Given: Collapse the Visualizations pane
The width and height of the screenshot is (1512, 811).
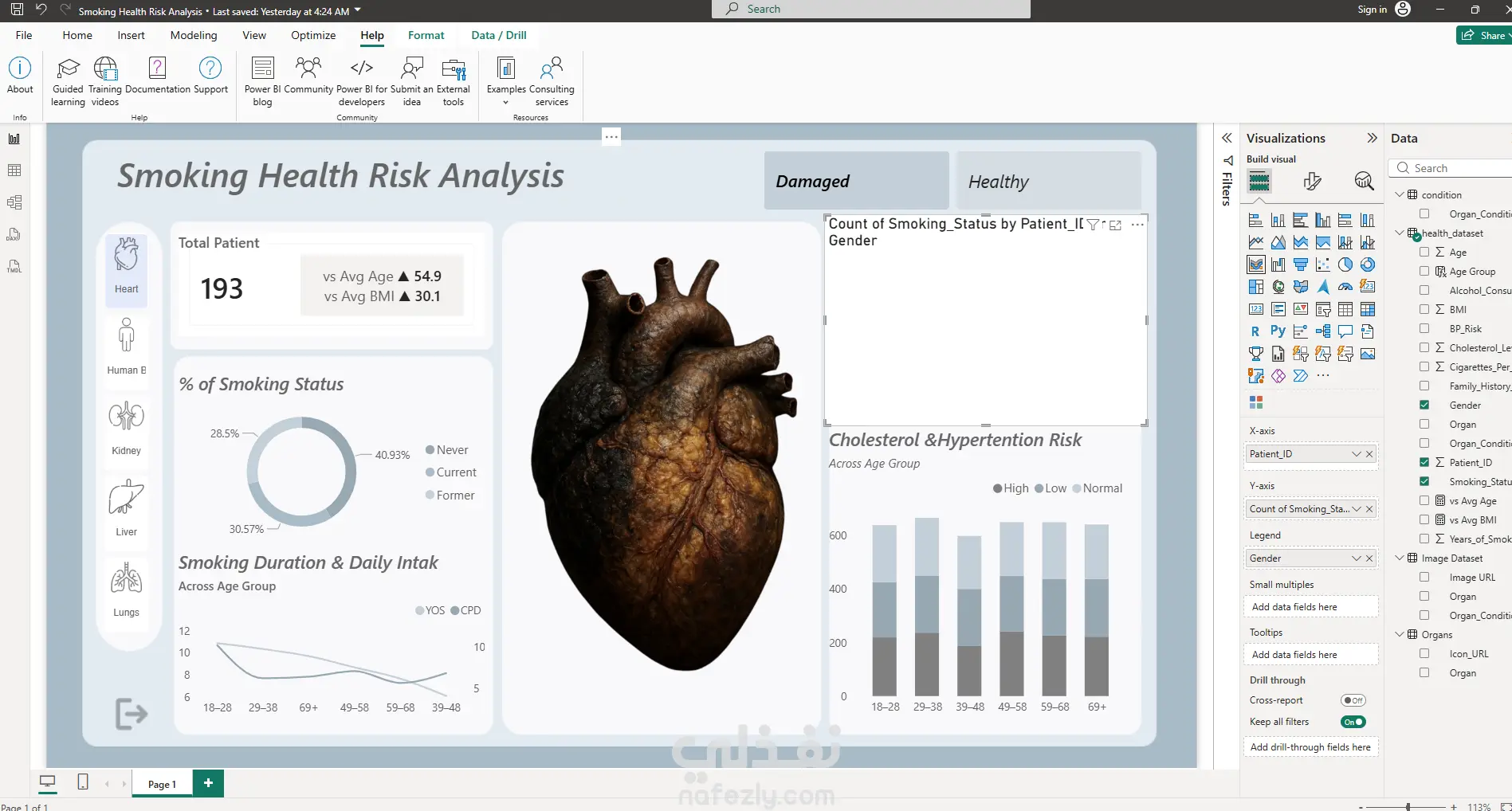Looking at the screenshot, I should (x=1372, y=138).
